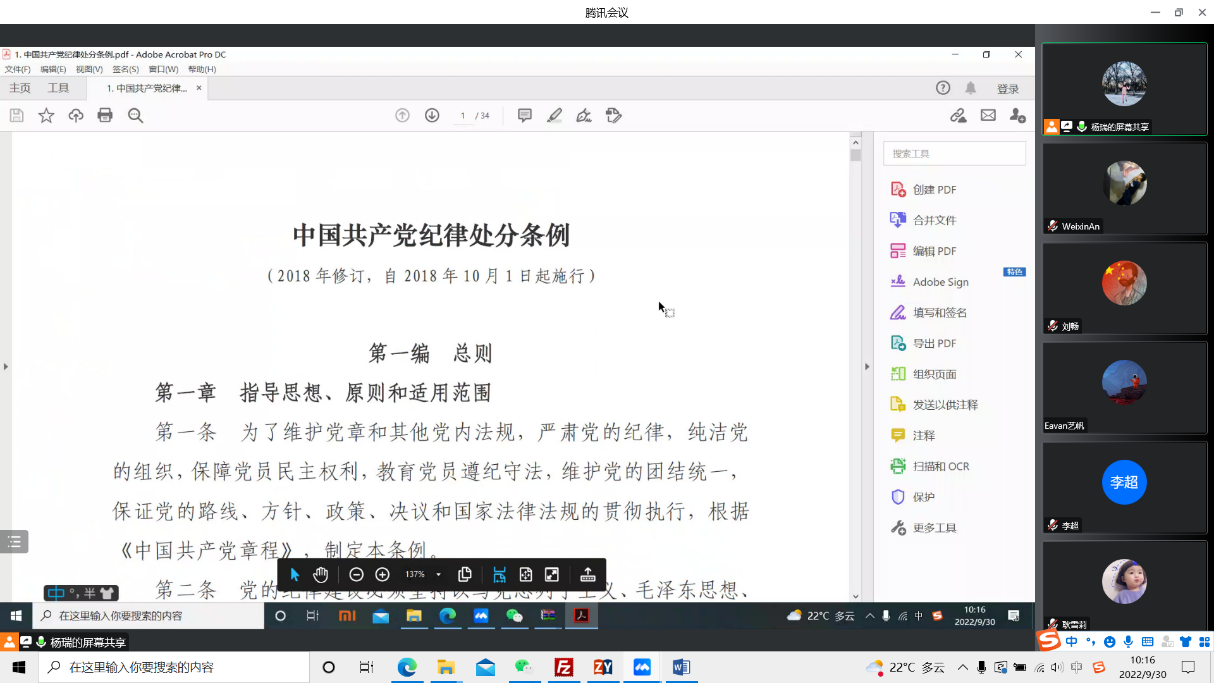The width and height of the screenshot is (1214, 683).
Task: Open the highlighter pen tool
Action: [x=554, y=116]
